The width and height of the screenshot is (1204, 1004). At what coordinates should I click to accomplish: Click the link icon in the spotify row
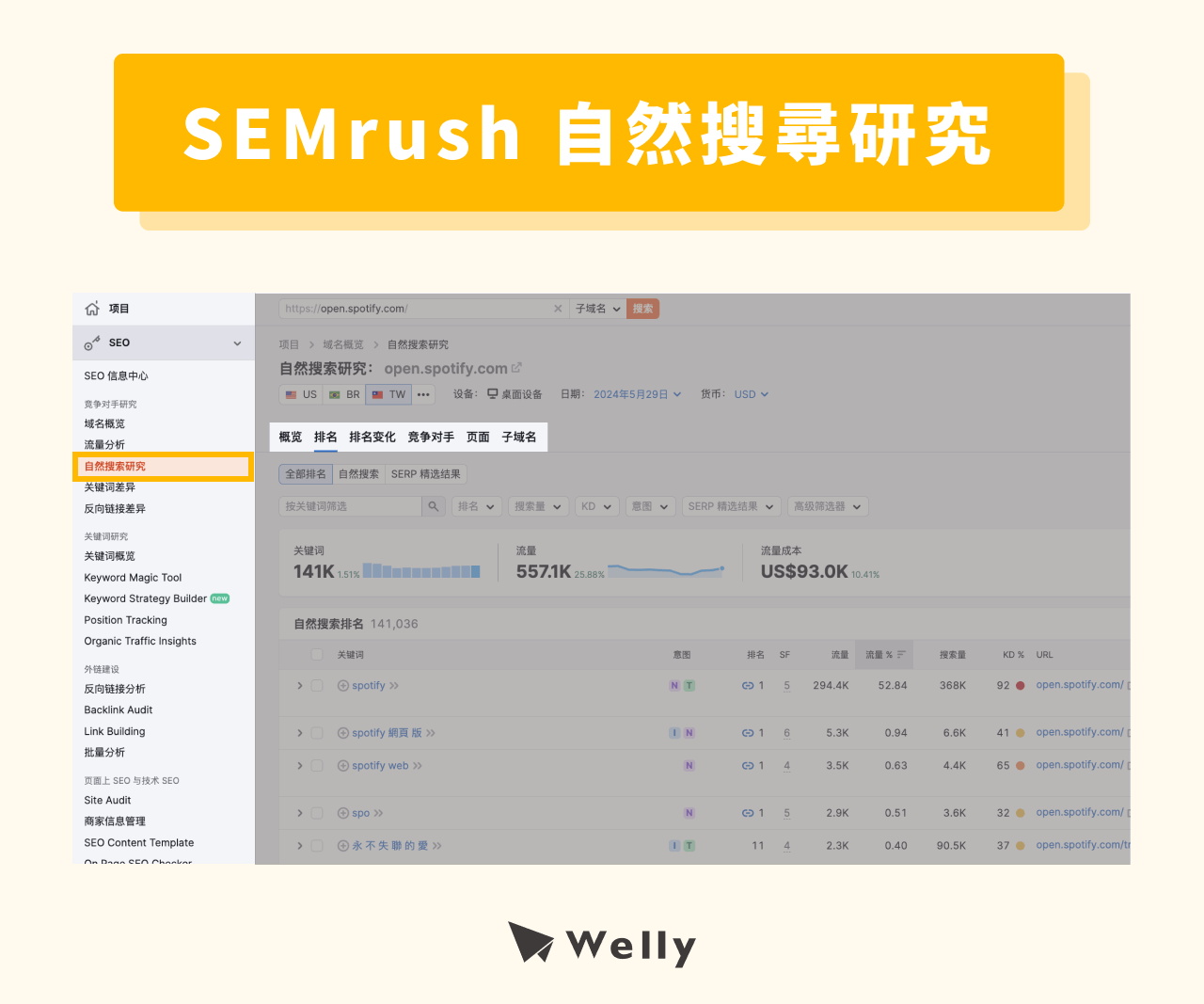pyautogui.click(x=748, y=686)
